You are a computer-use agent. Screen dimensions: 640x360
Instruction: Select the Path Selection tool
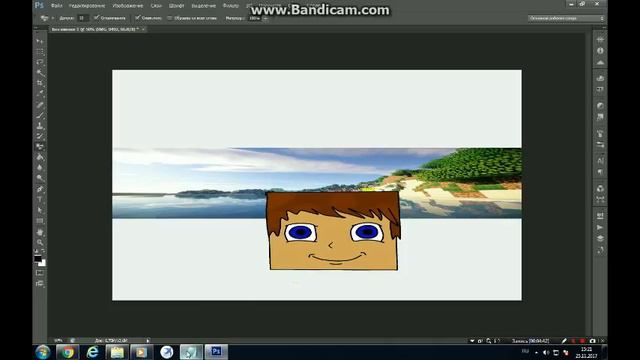(x=40, y=210)
